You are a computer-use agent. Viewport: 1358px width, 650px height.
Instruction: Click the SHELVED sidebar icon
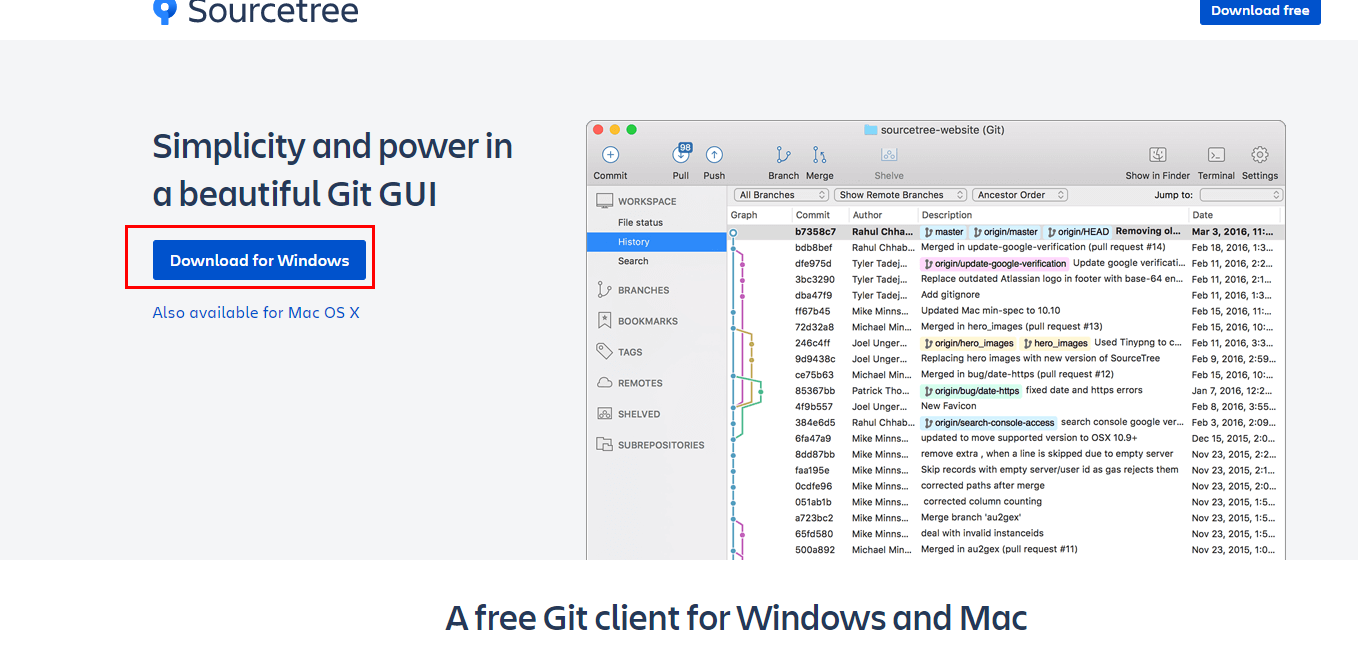[x=604, y=414]
